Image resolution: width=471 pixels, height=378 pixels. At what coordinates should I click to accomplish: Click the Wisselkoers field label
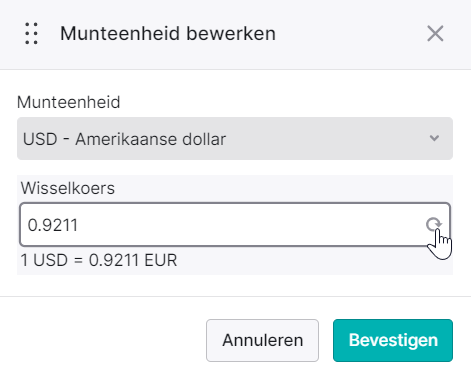tap(68, 188)
